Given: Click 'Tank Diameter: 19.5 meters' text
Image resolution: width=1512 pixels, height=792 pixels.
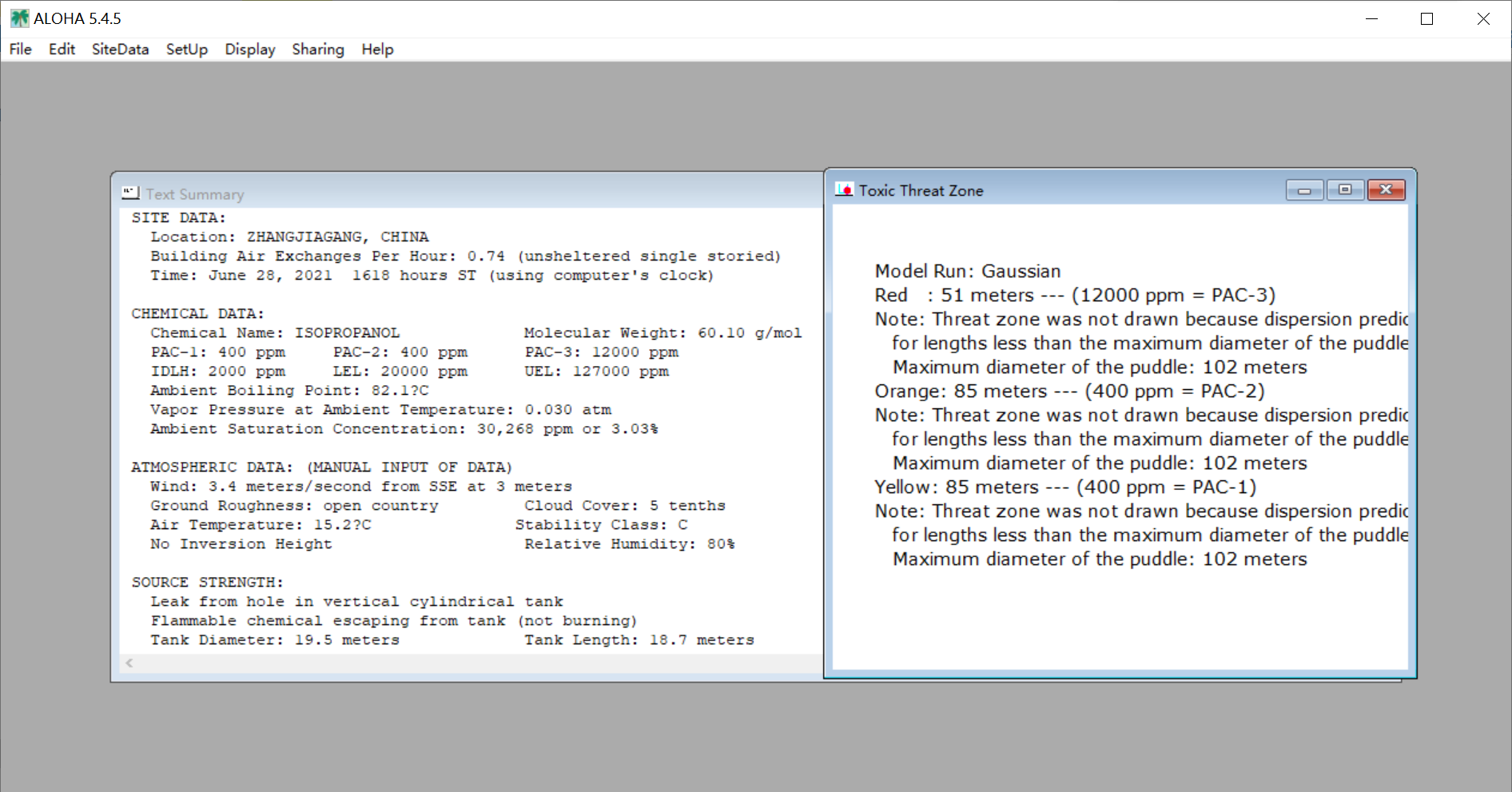Looking at the screenshot, I should coord(275,639).
